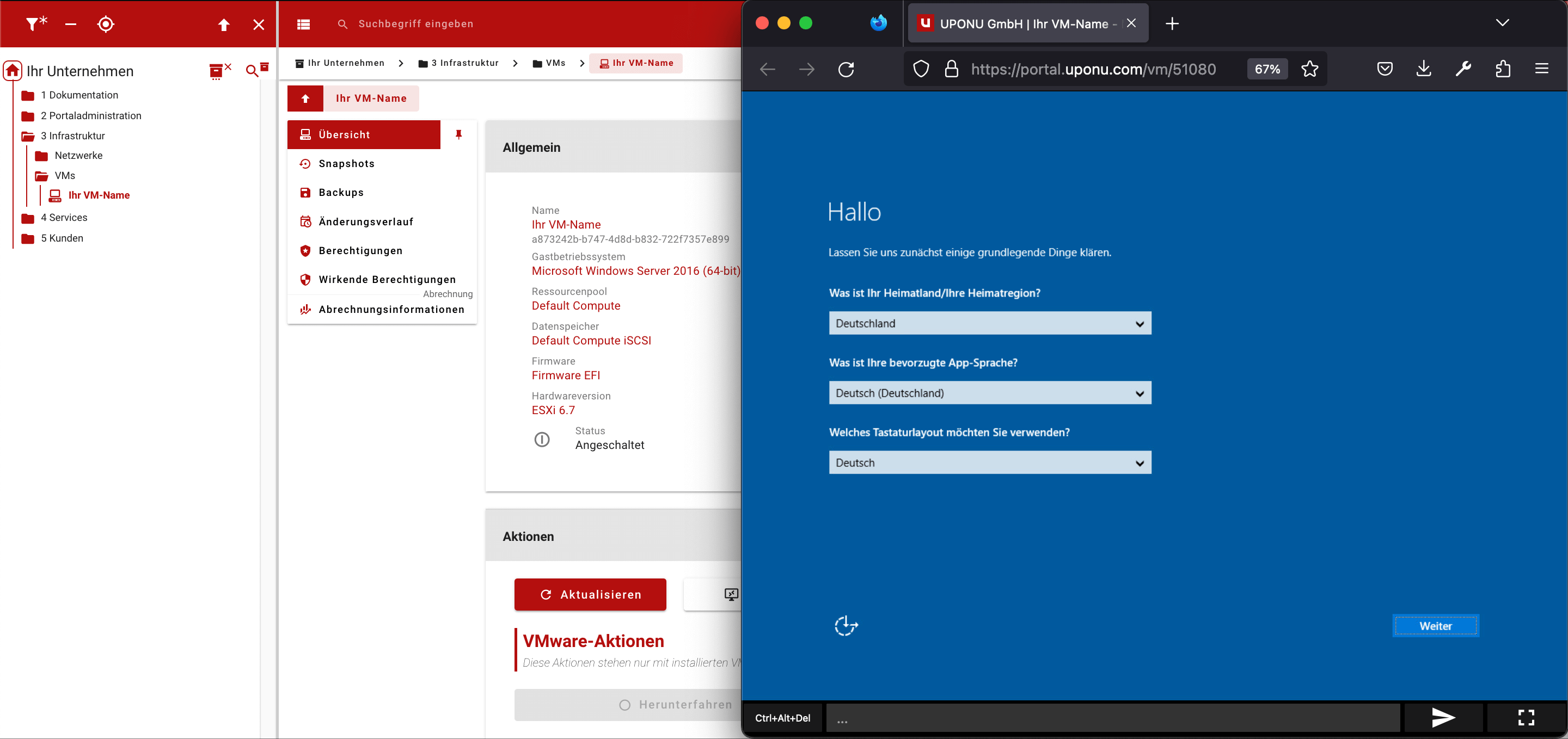Open the list all tabs chevron

(1502, 23)
